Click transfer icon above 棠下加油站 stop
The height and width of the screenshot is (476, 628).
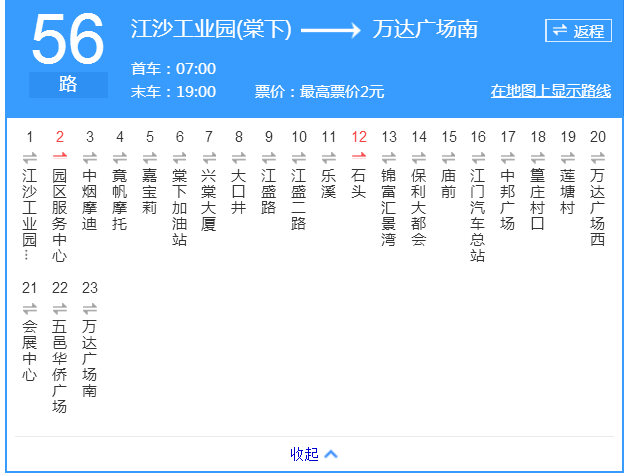pos(179,158)
